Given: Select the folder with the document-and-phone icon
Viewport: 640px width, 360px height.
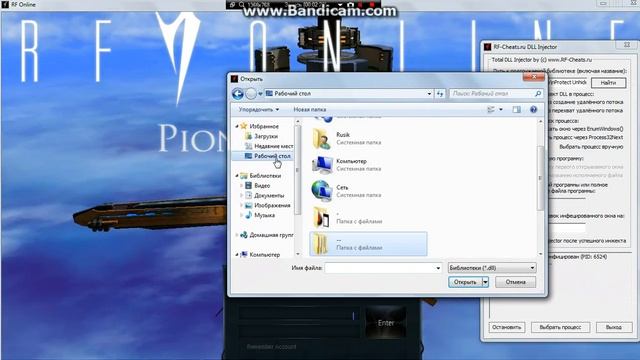Looking at the screenshot, I should [x=367, y=217].
